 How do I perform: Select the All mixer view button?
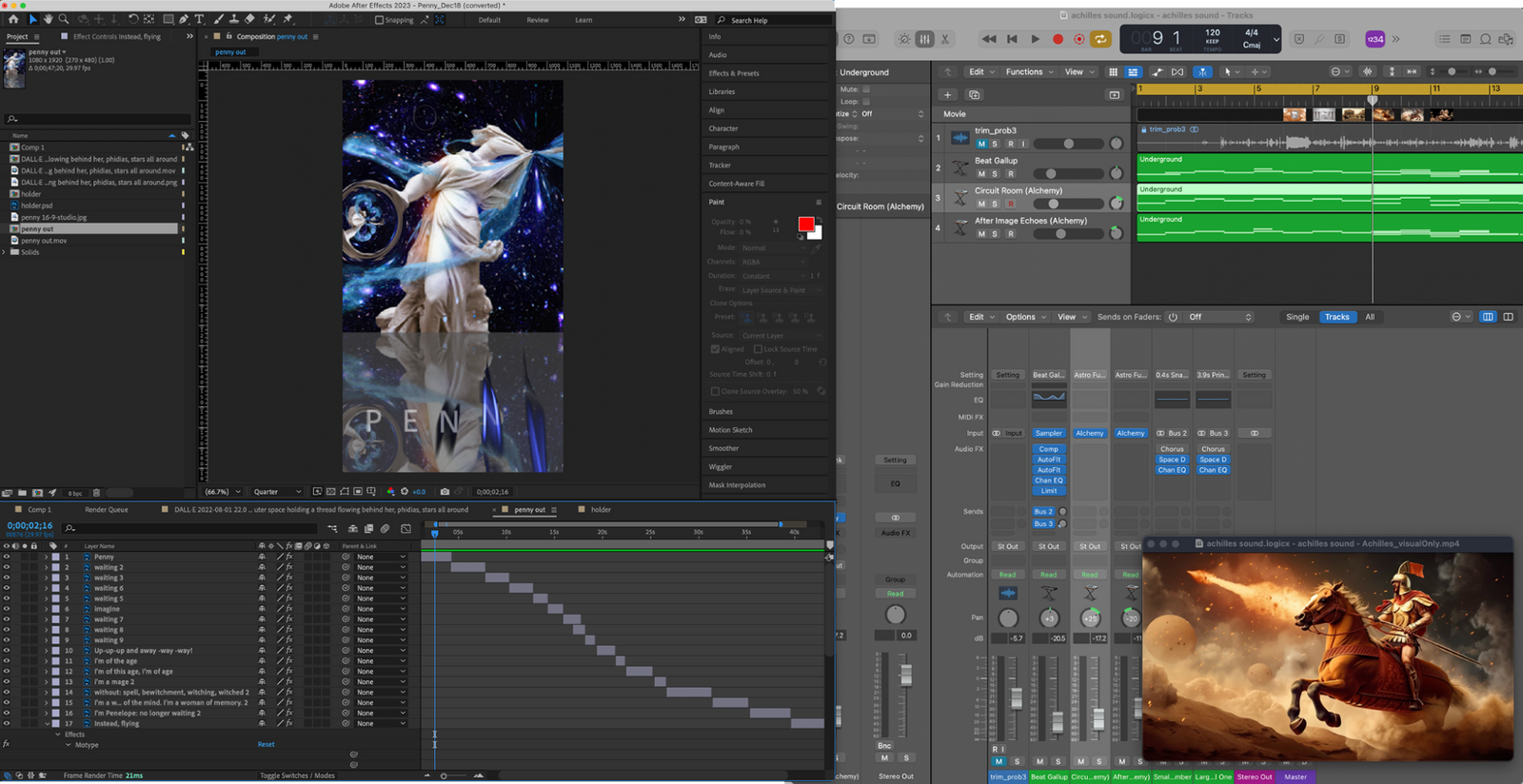pos(1370,317)
